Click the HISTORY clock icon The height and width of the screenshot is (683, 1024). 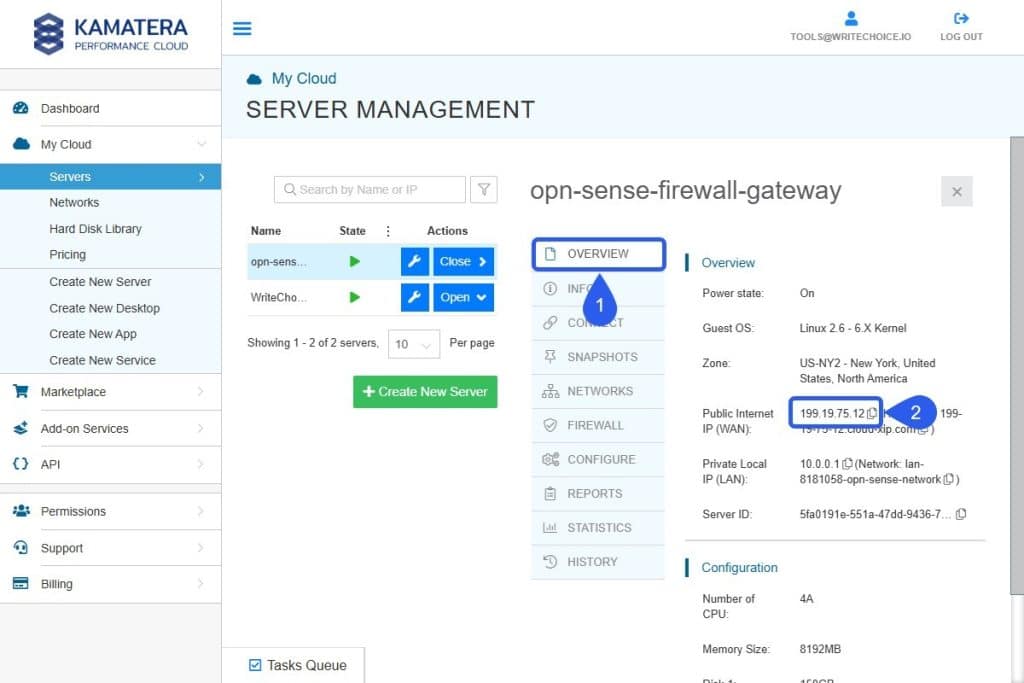click(552, 561)
